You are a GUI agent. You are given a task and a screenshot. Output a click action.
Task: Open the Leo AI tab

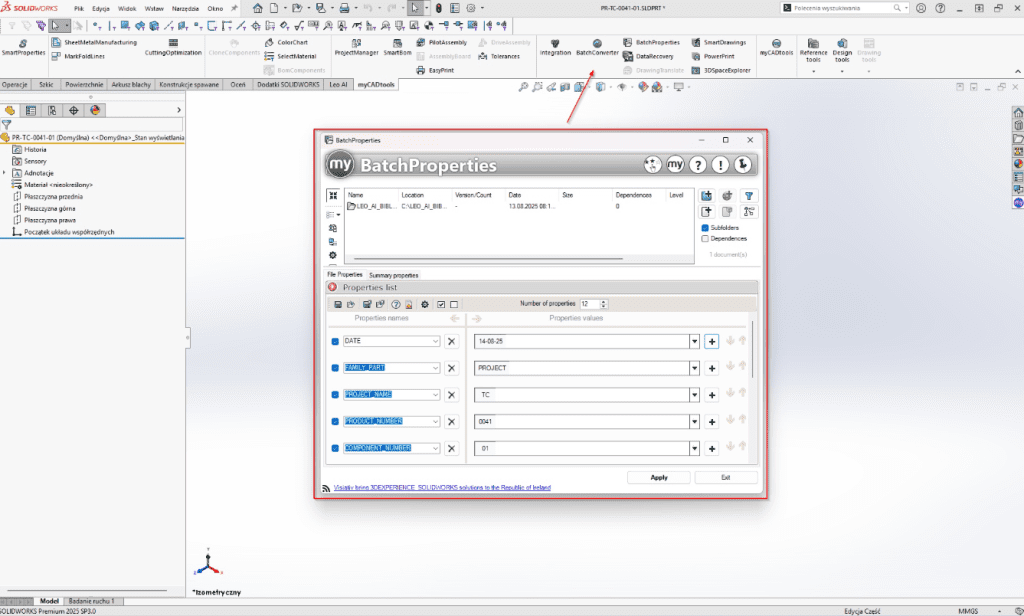338,84
